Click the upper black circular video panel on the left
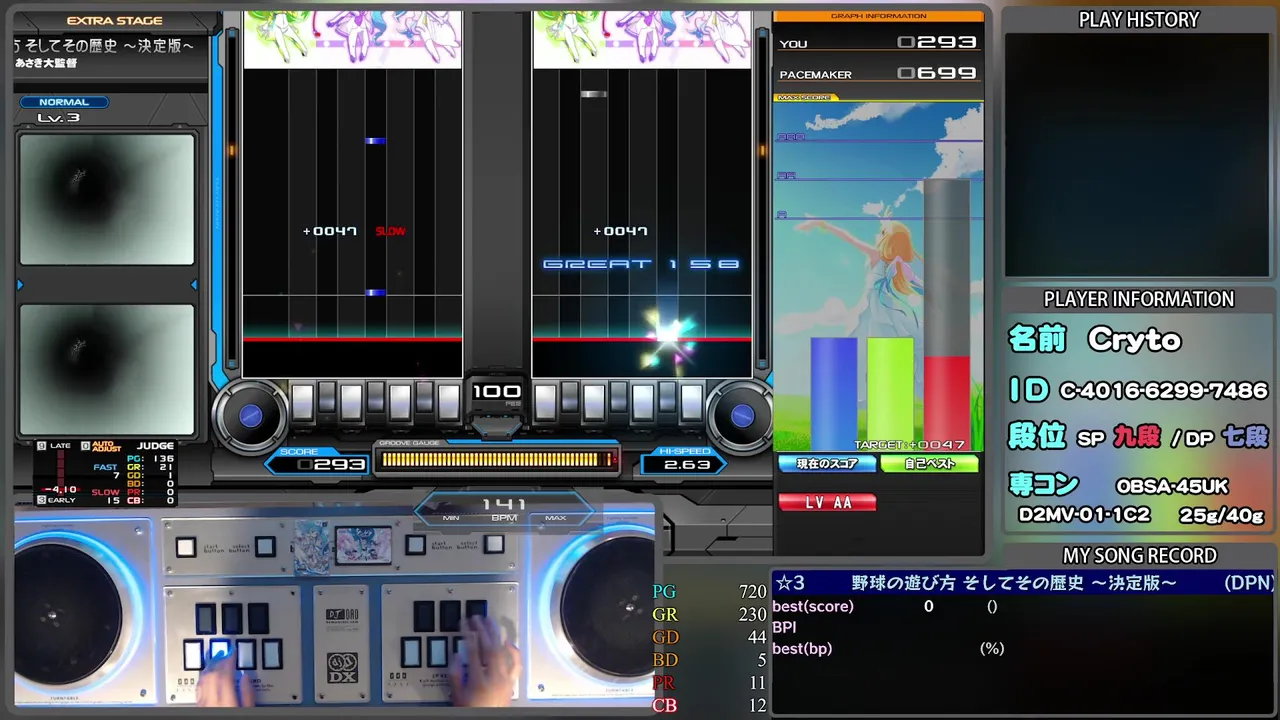Image resolution: width=1280 pixels, height=720 pixels. (107, 199)
